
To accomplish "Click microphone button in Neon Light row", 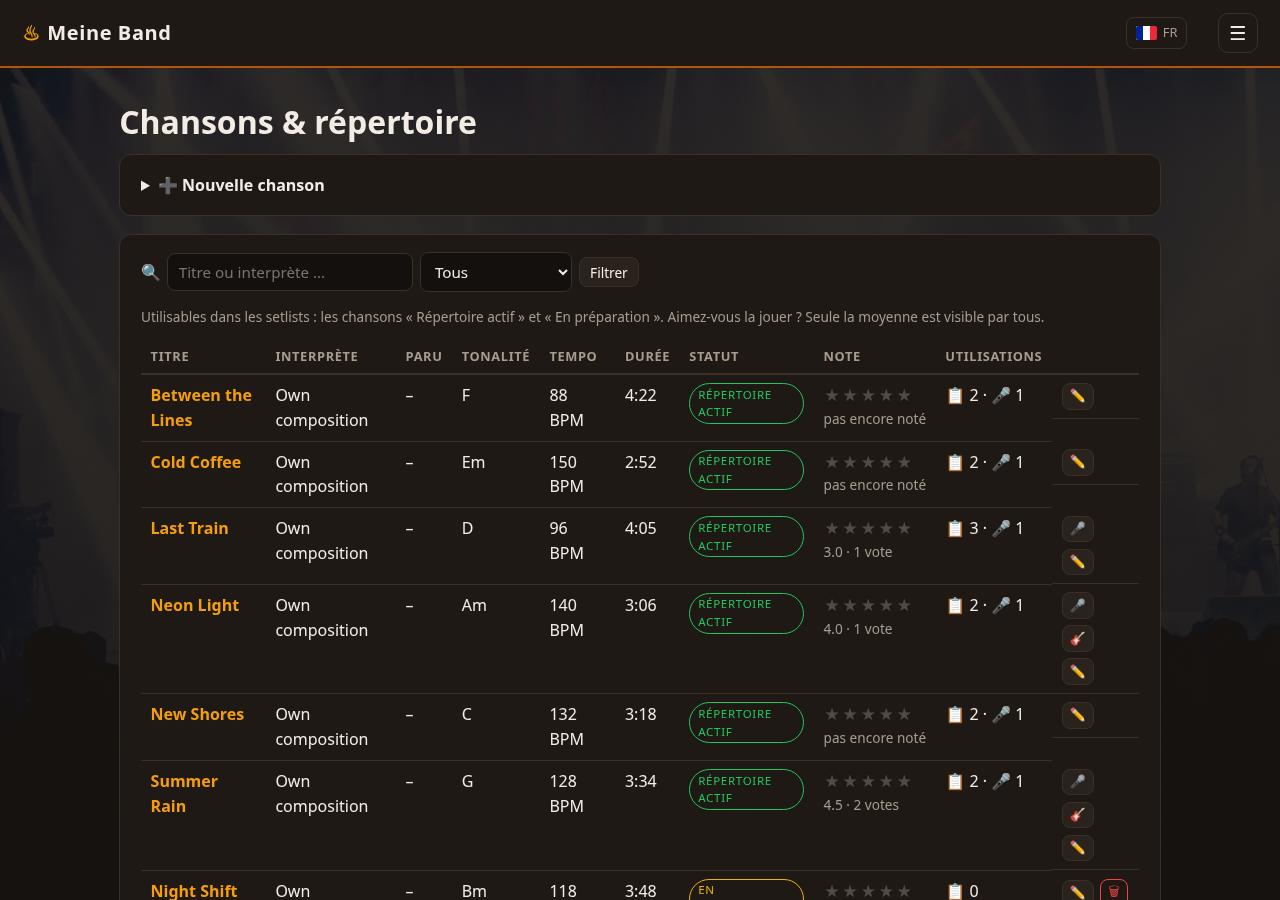I will coord(1077,606).
